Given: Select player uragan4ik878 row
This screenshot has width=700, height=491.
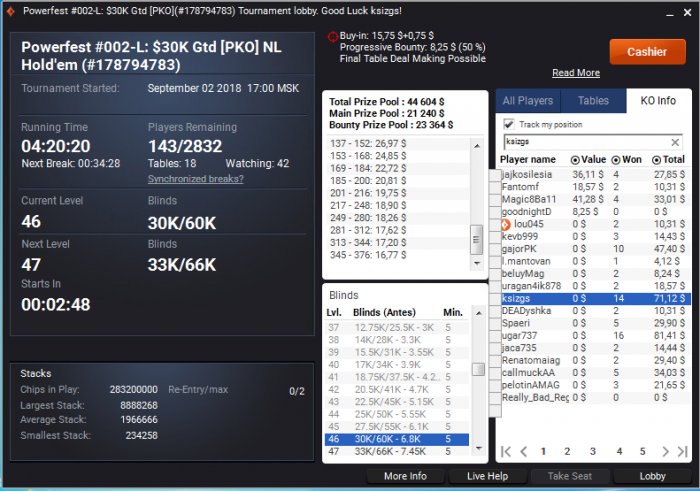Looking at the screenshot, I should pos(596,286).
